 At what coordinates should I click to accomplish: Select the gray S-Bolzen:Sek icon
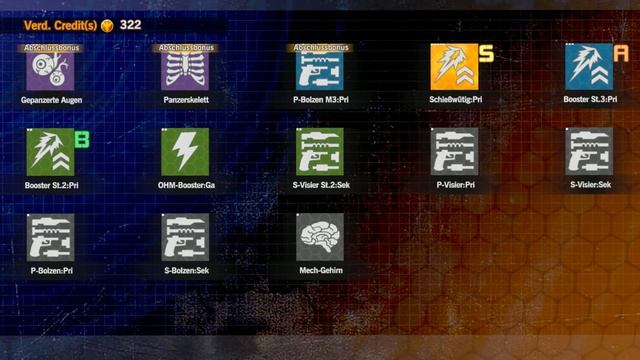pyautogui.click(x=185, y=238)
